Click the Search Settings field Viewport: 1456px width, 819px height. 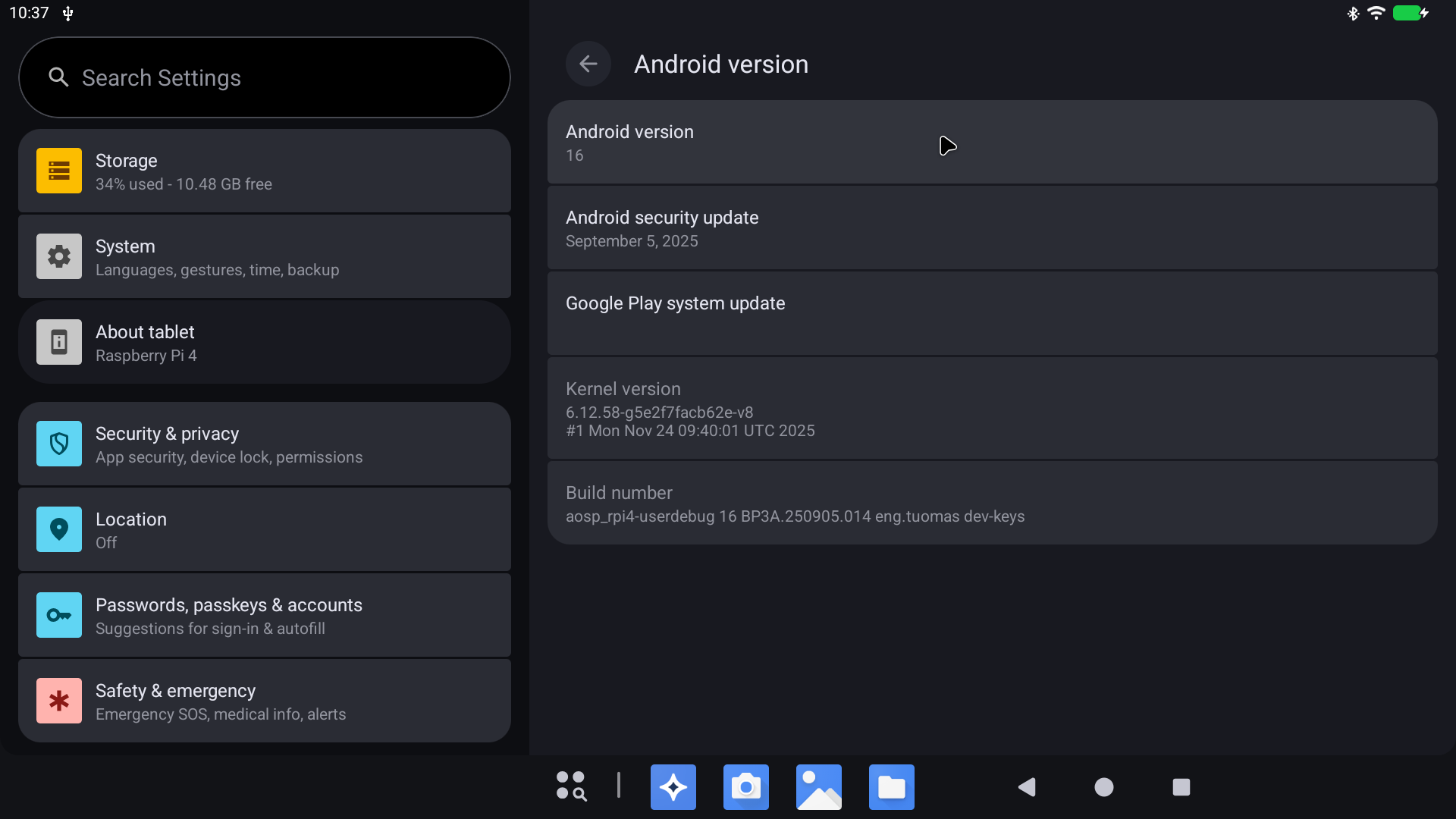point(264,77)
